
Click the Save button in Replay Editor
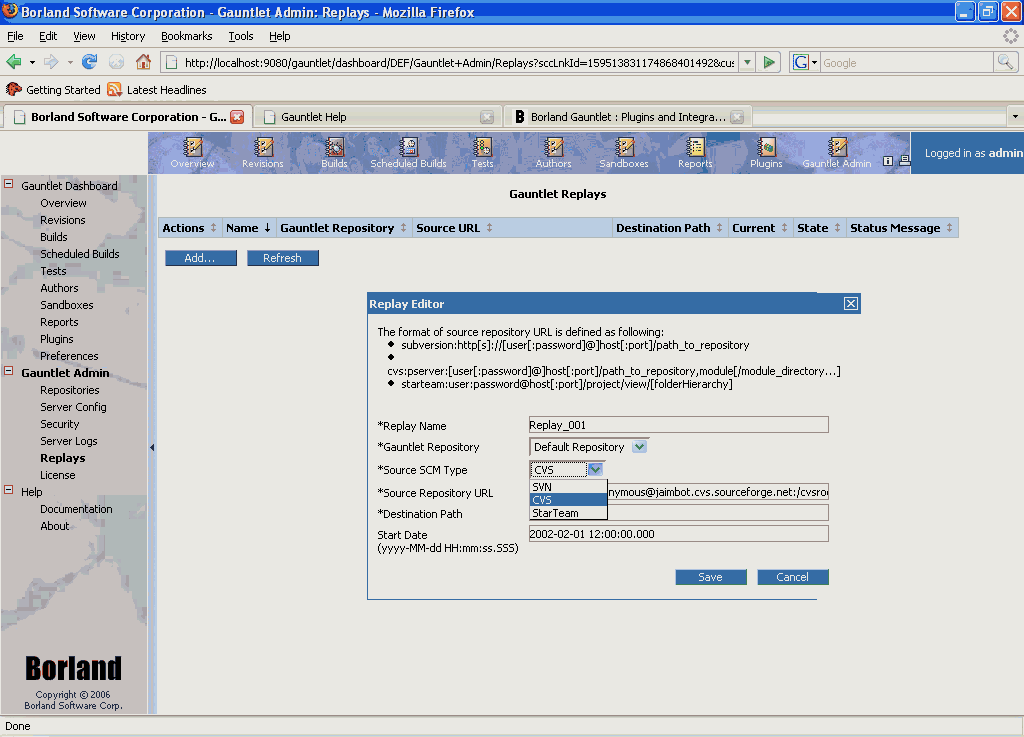(x=710, y=577)
